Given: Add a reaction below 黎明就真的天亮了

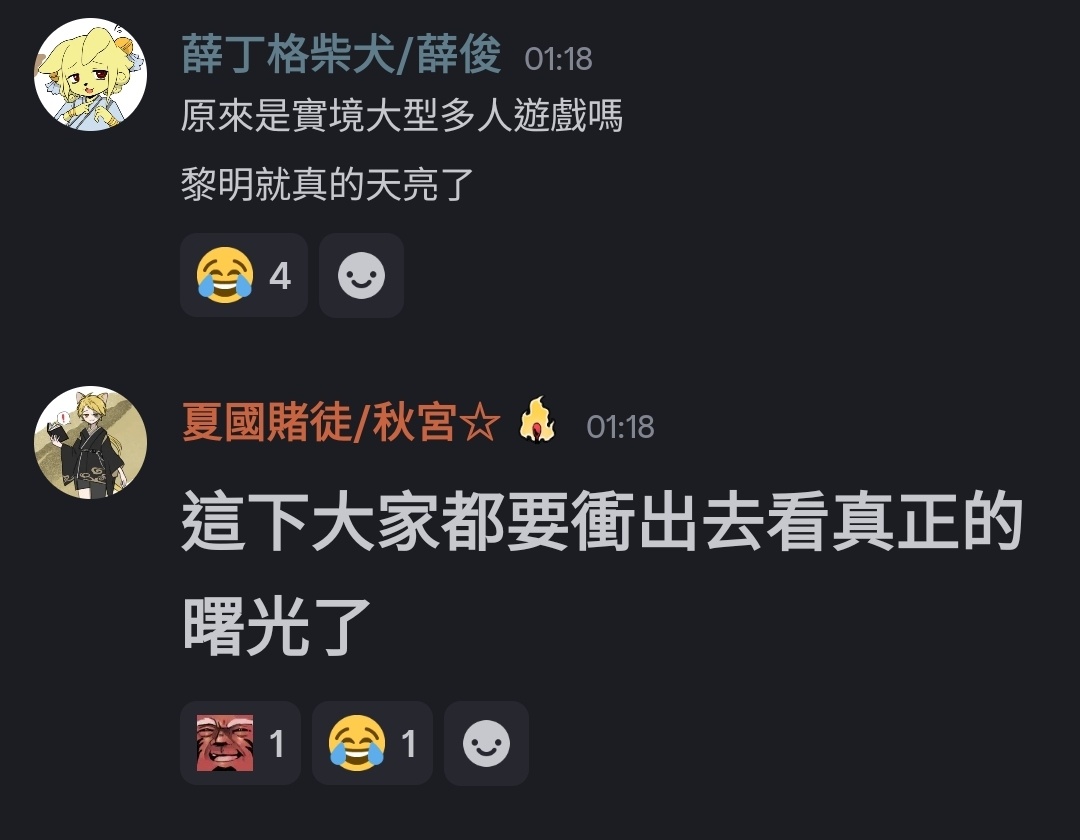Looking at the screenshot, I should 361,275.
